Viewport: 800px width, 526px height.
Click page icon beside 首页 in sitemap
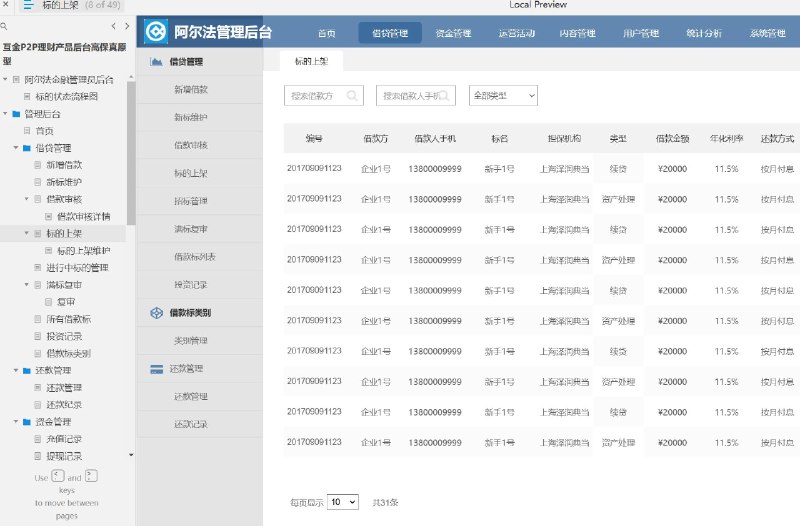point(27,131)
